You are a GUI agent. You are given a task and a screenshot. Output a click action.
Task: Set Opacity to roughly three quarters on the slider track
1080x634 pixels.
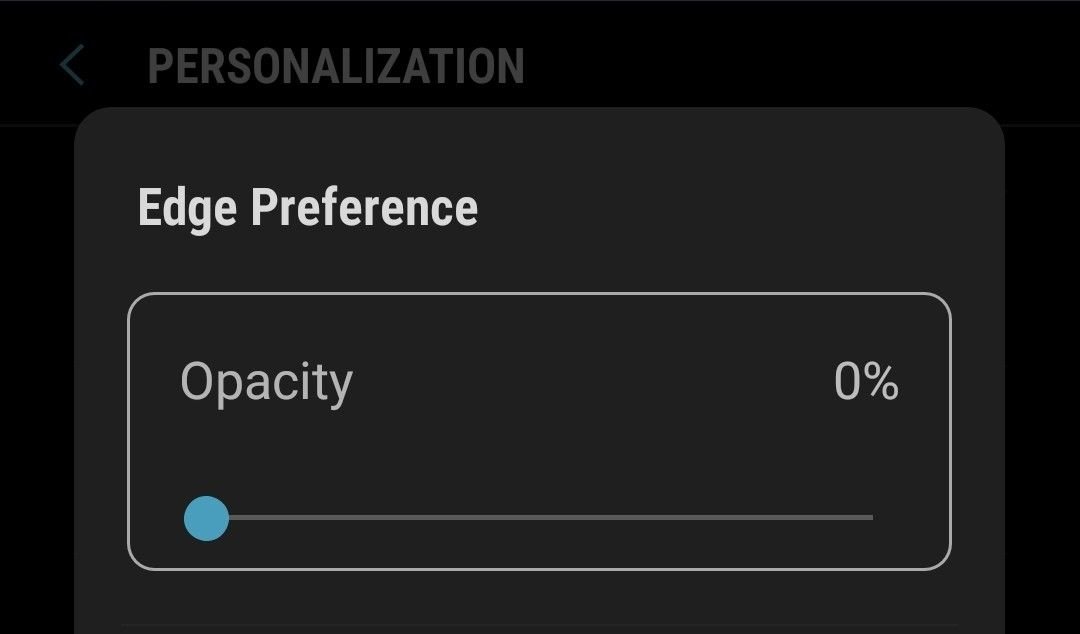[x=706, y=518]
